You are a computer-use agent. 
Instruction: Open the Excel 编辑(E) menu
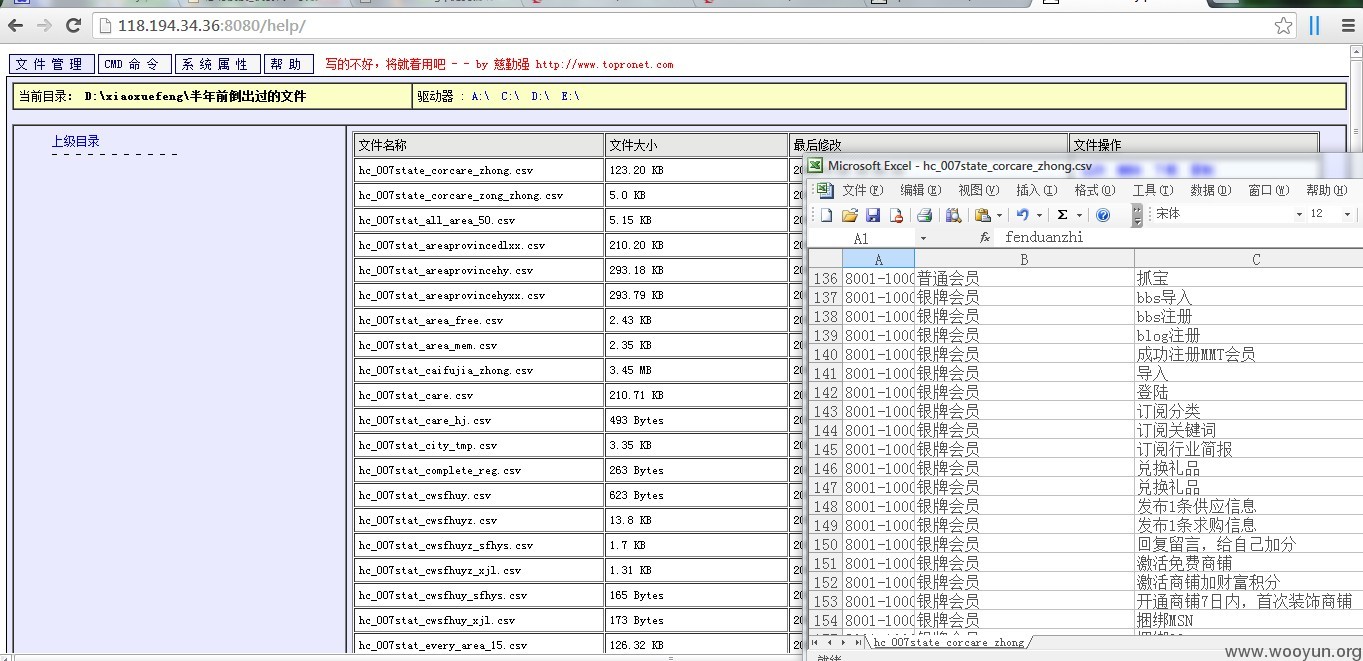921,190
